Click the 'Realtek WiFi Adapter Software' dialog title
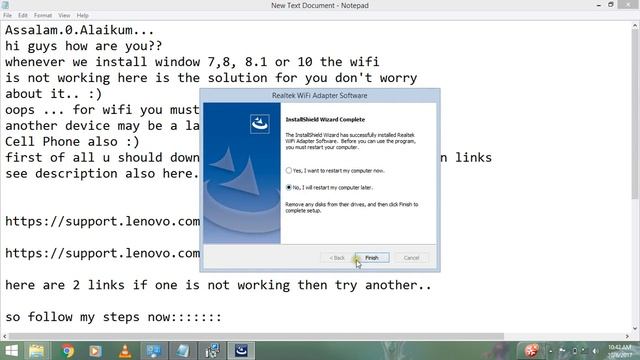Image resolution: width=640 pixels, height=360 pixels. tap(320, 96)
